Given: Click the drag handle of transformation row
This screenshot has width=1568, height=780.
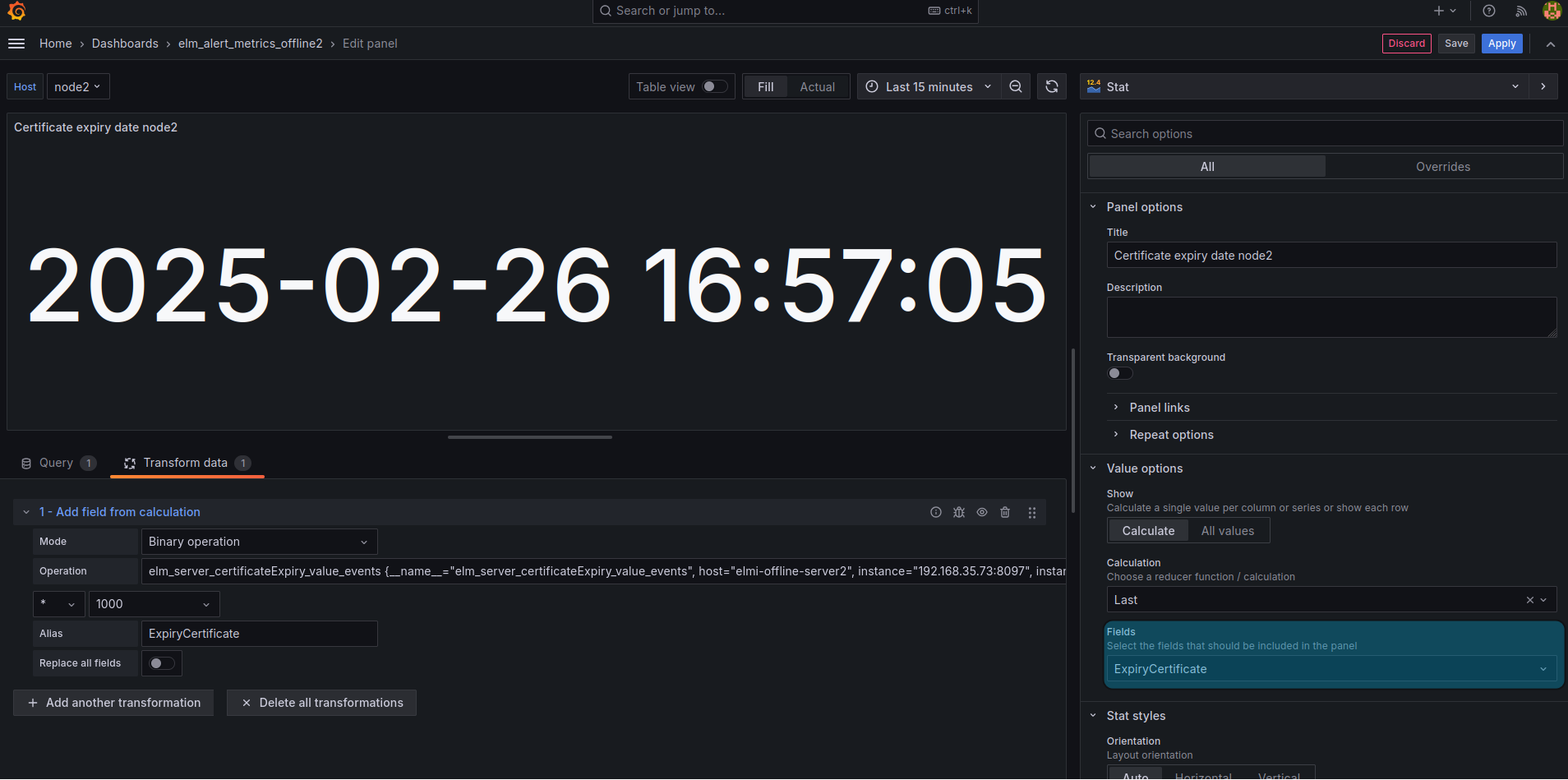Looking at the screenshot, I should pyautogui.click(x=1032, y=512).
